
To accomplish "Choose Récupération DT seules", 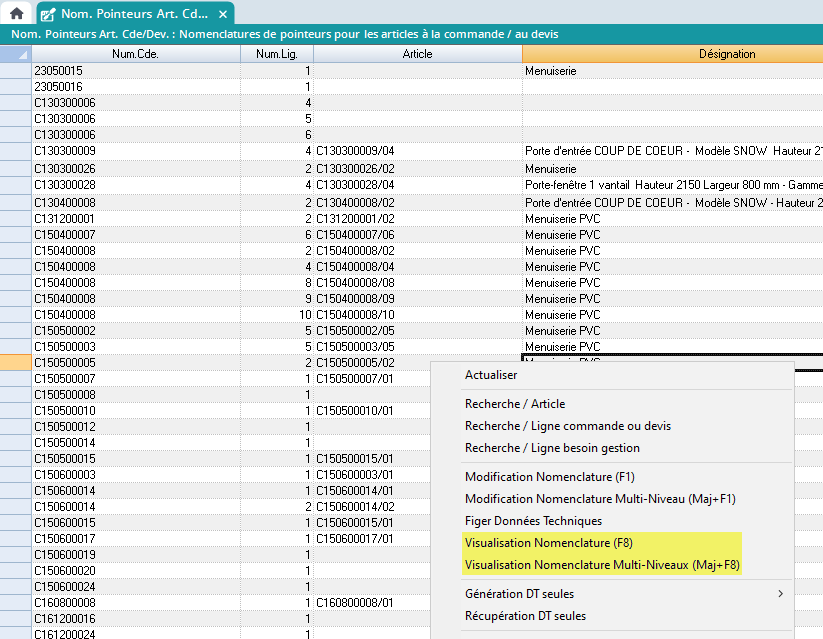I will click(525, 616).
